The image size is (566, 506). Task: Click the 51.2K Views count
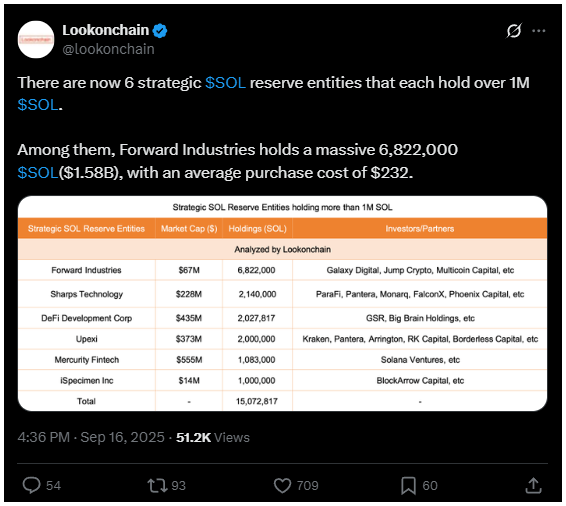pyautogui.click(x=213, y=437)
